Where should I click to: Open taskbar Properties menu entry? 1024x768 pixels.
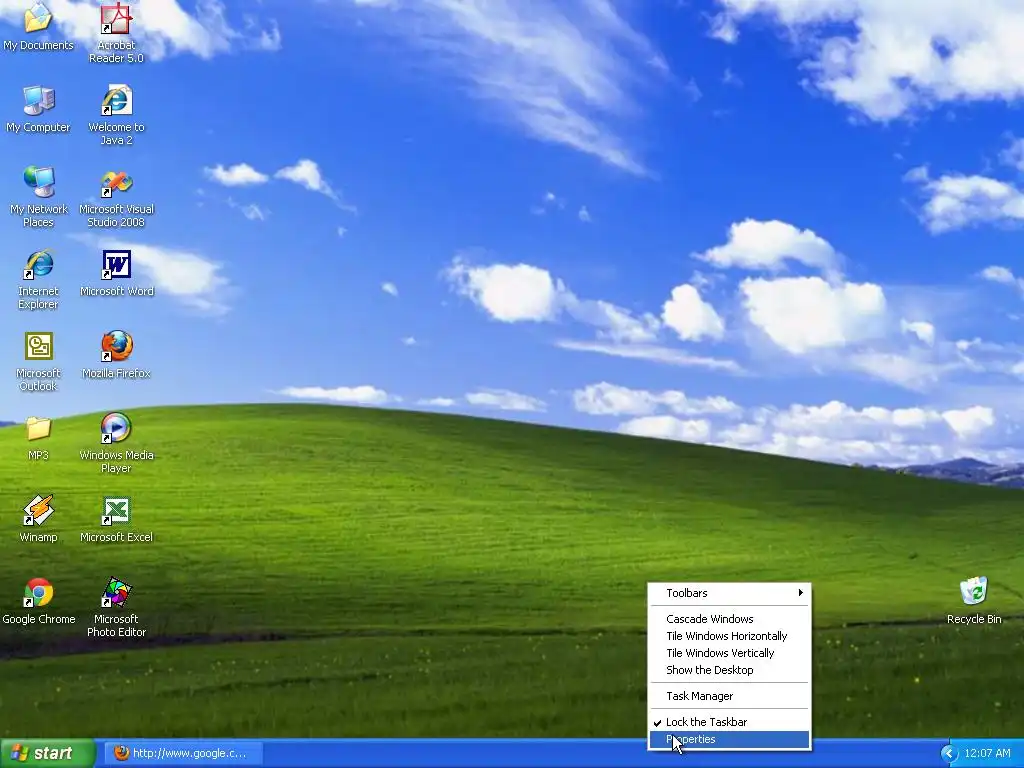729,739
